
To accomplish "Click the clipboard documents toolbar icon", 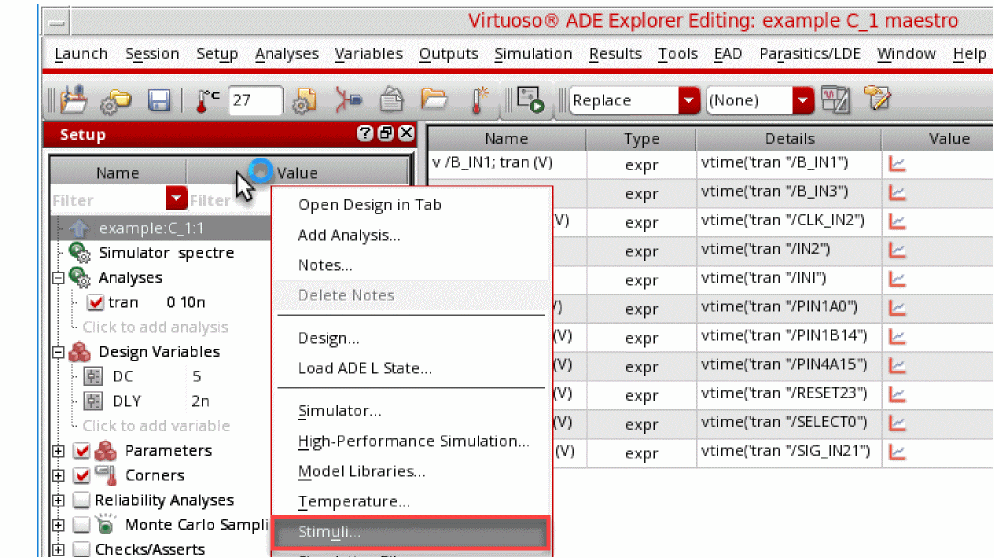I will [391, 100].
